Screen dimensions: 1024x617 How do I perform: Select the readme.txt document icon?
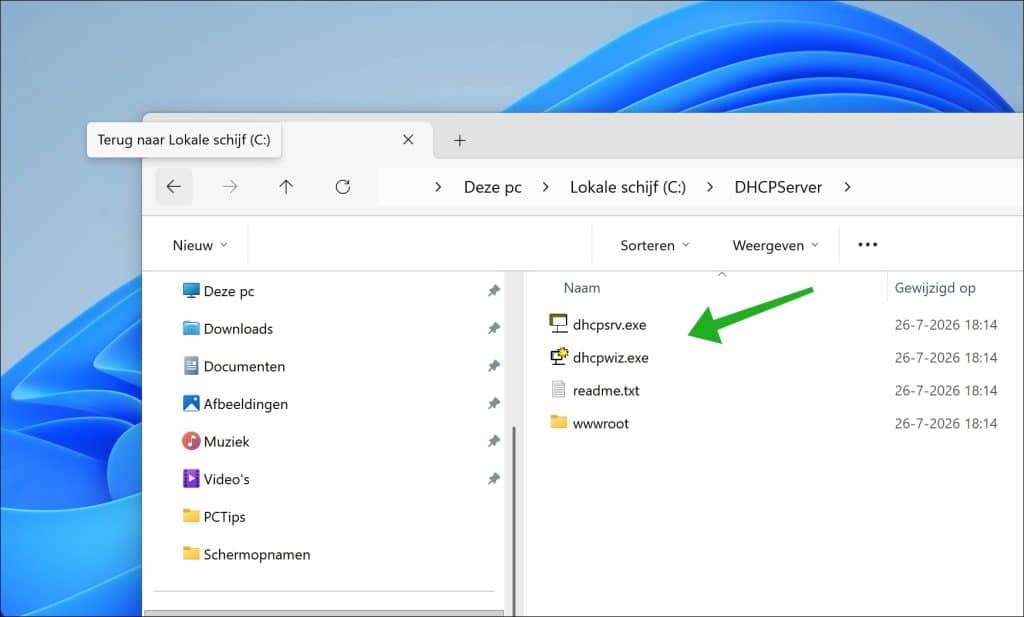point(558,390)
